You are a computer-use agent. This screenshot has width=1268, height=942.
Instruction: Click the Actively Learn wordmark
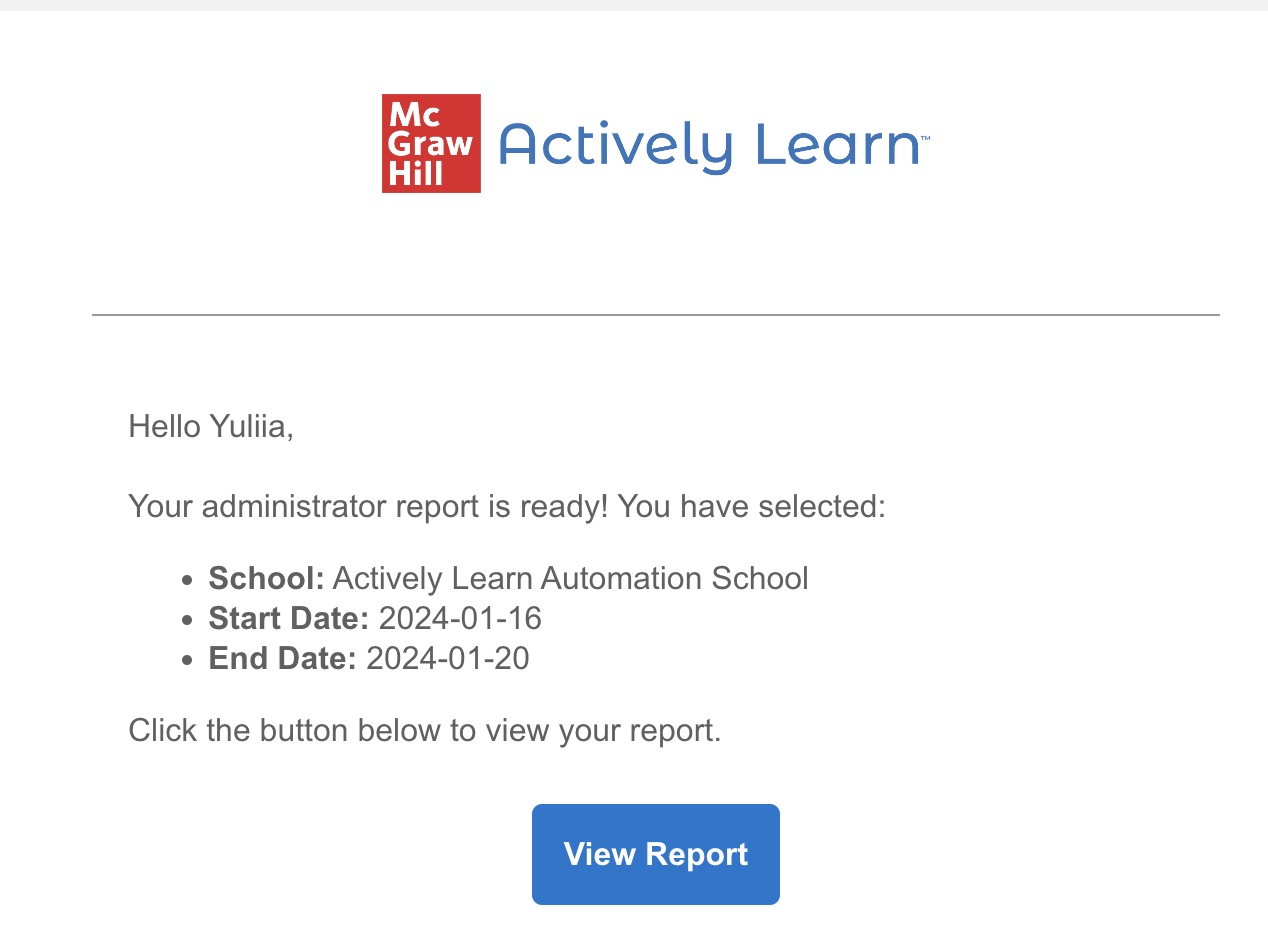click(x=708, y=147)
